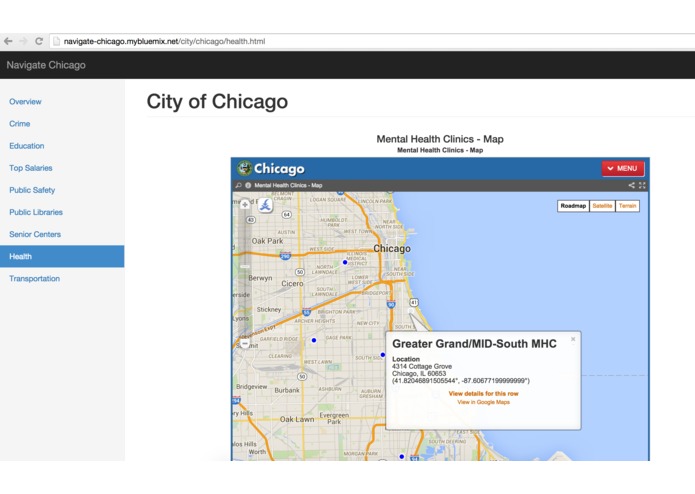Click the Route 43 shield on map
Screen dimensions: 695x494
tap(251, 220)
